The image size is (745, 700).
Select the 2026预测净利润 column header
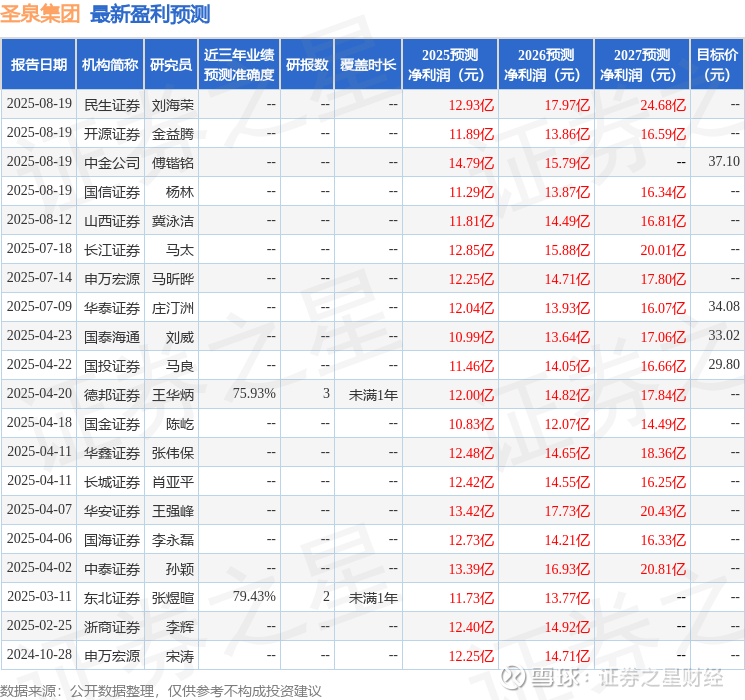(x=546, y=65)
